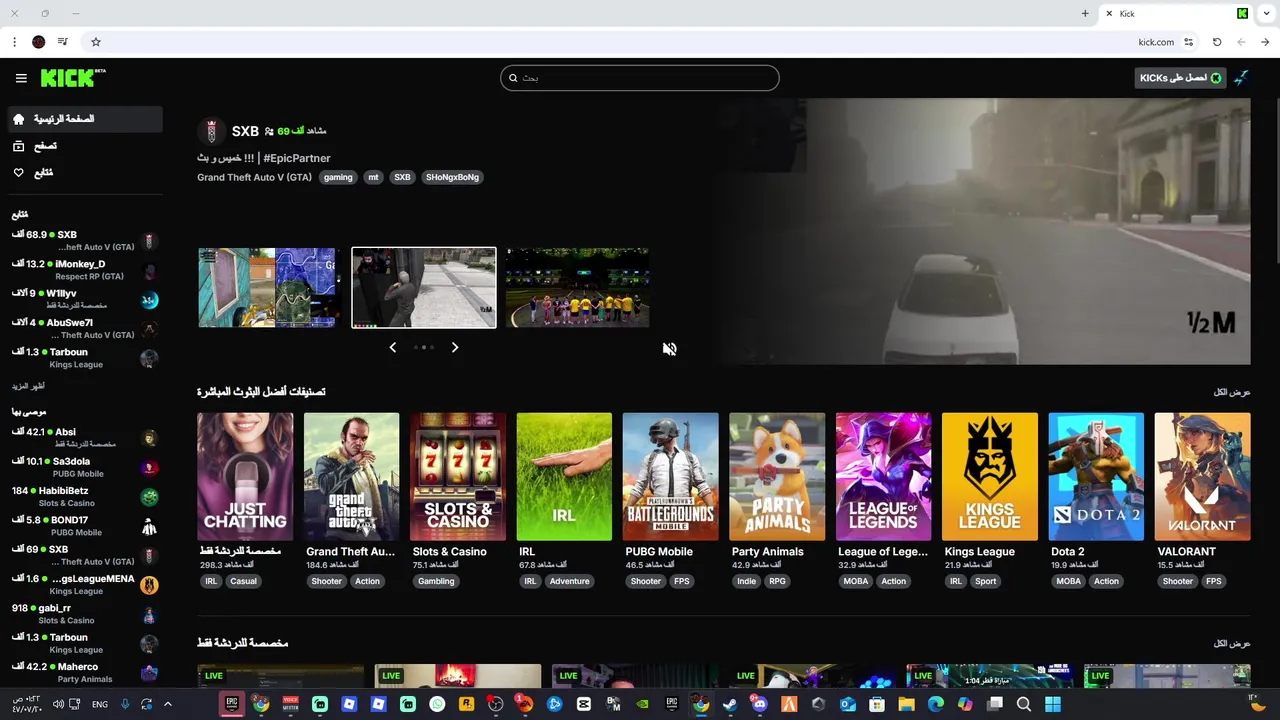
Task: Click the Adventure tag under IRL
Action: click(569, 581)
